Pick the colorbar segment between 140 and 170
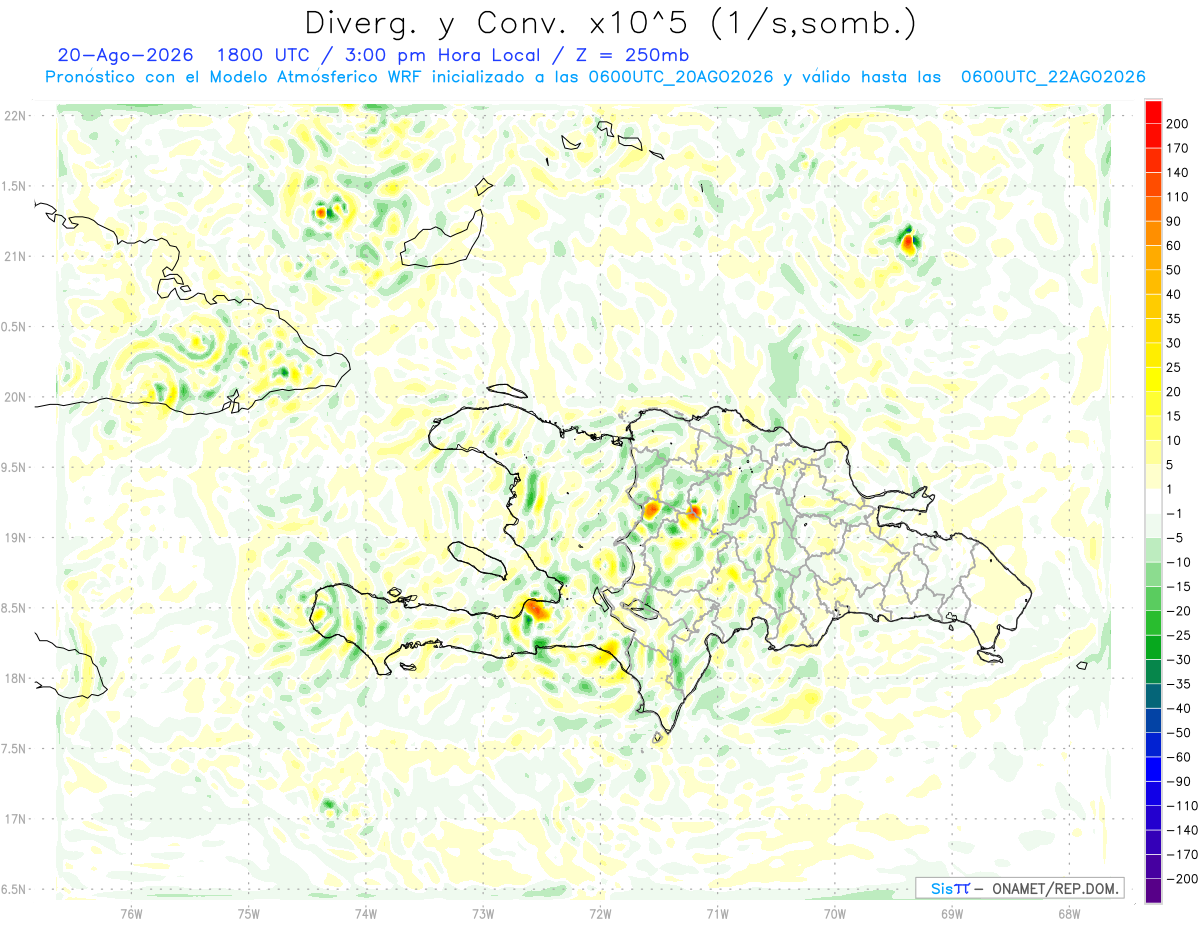 click(x=1153, y=160)
